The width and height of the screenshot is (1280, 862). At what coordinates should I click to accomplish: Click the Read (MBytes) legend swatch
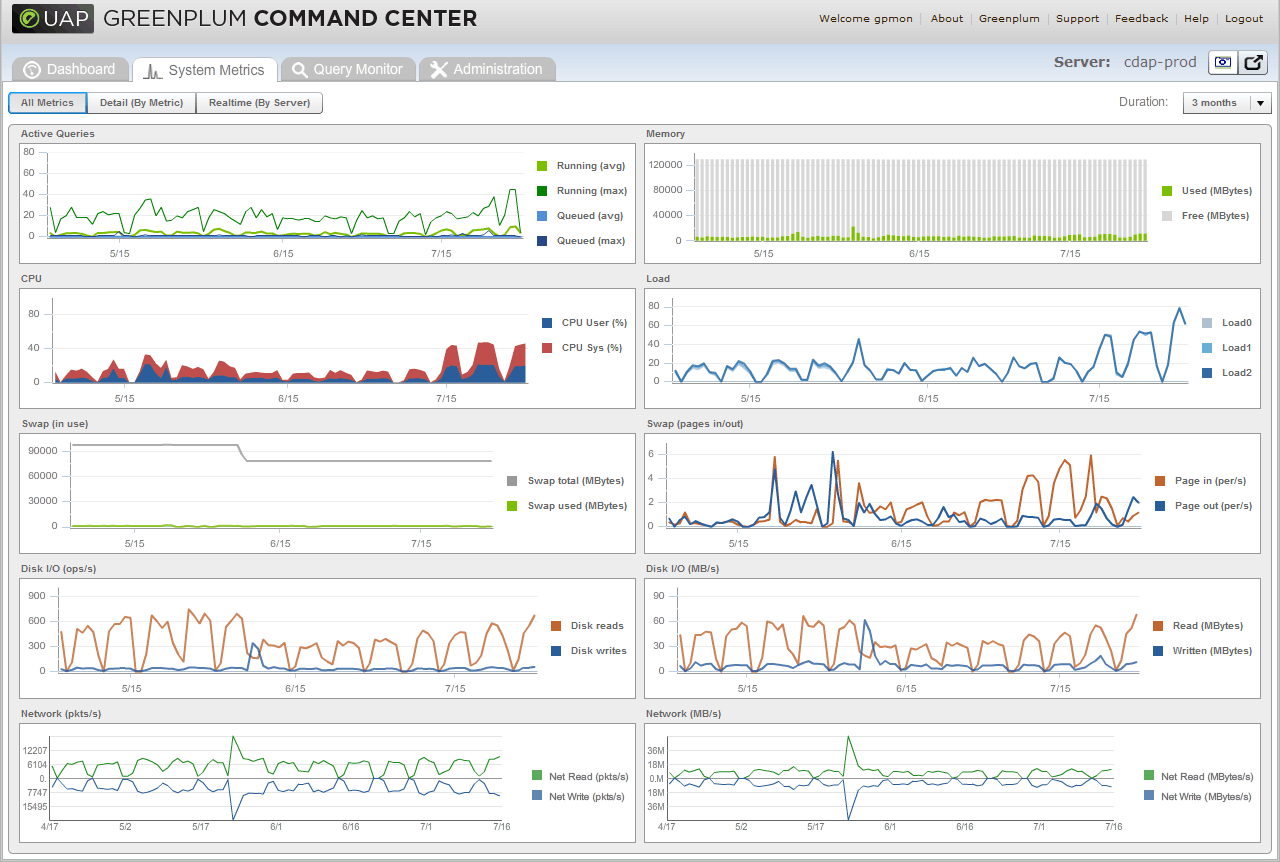coord(1158,626)
